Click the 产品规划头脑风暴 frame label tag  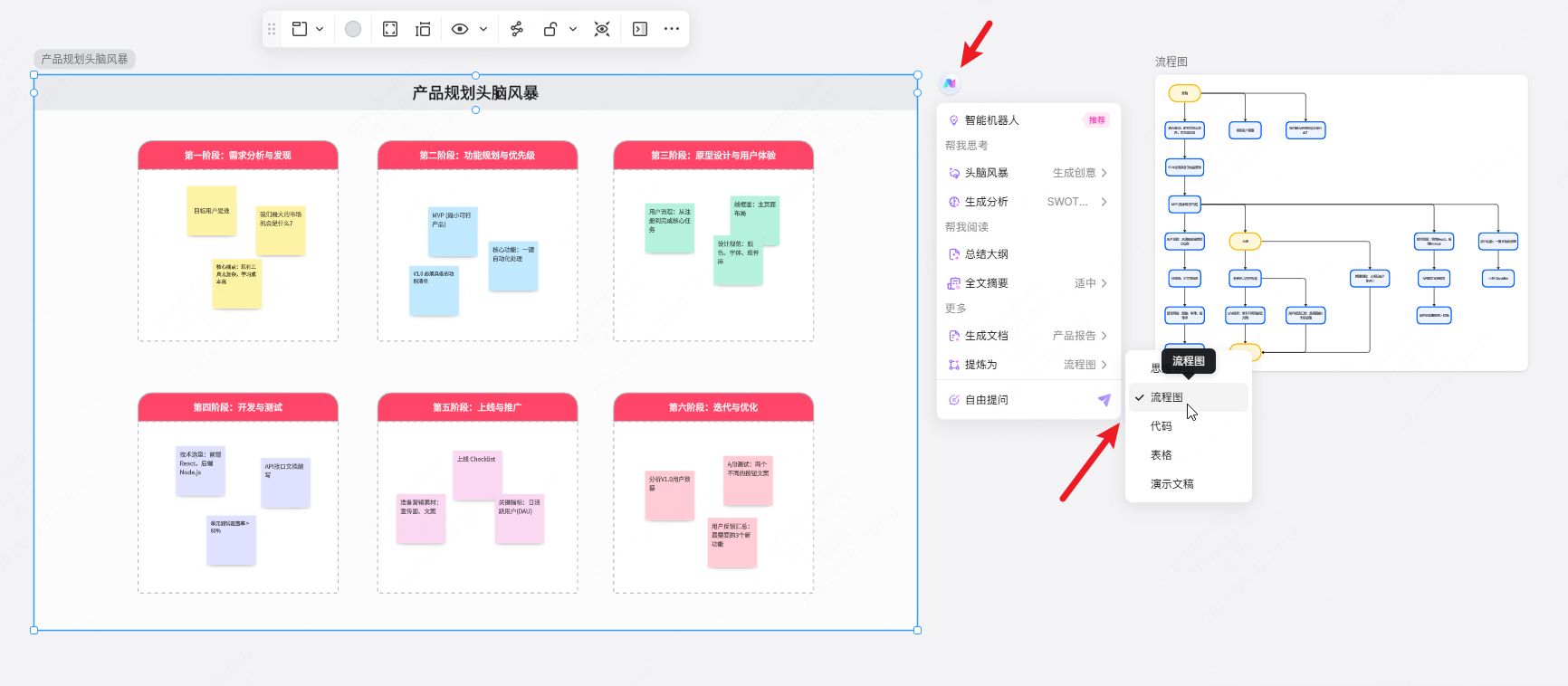pos(84,59)
